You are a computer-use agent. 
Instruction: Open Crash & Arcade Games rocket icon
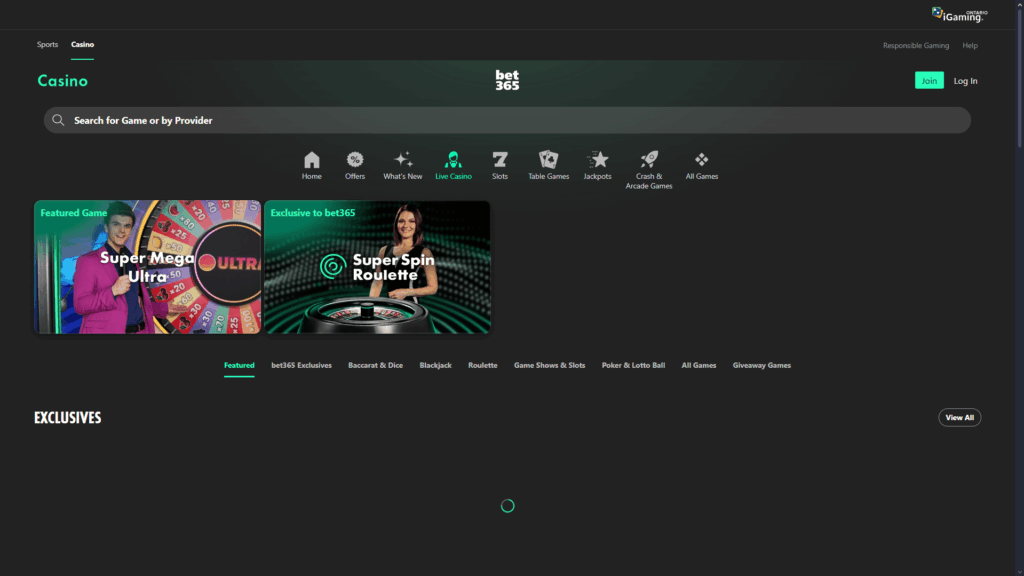649,161
